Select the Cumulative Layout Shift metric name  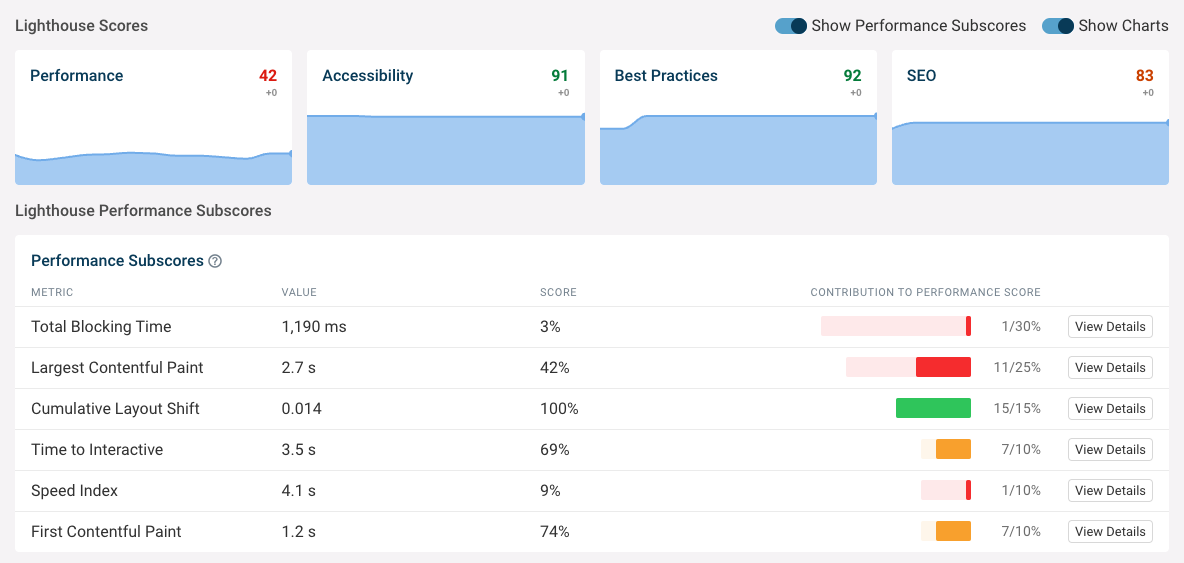[116, 408]
